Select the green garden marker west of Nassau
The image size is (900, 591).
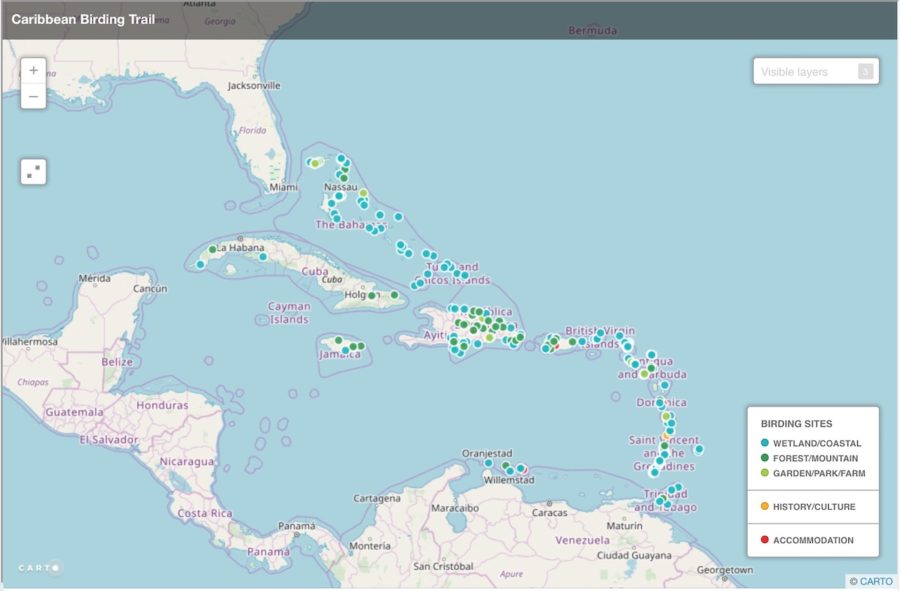pos(315,163)
